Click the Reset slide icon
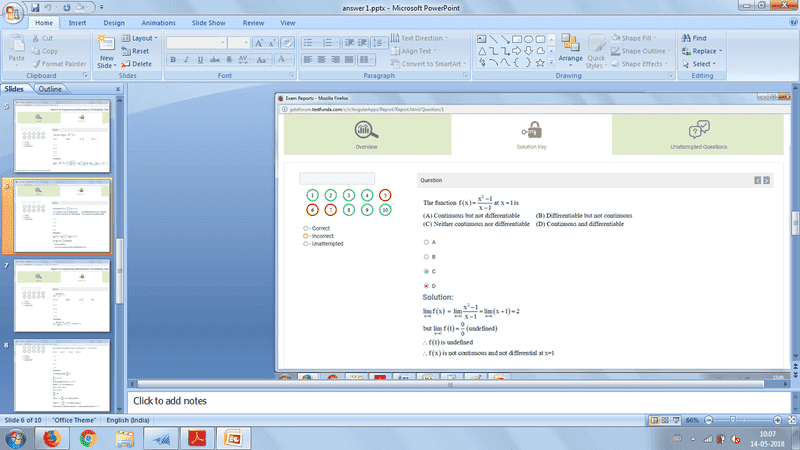 pos(135,51)
